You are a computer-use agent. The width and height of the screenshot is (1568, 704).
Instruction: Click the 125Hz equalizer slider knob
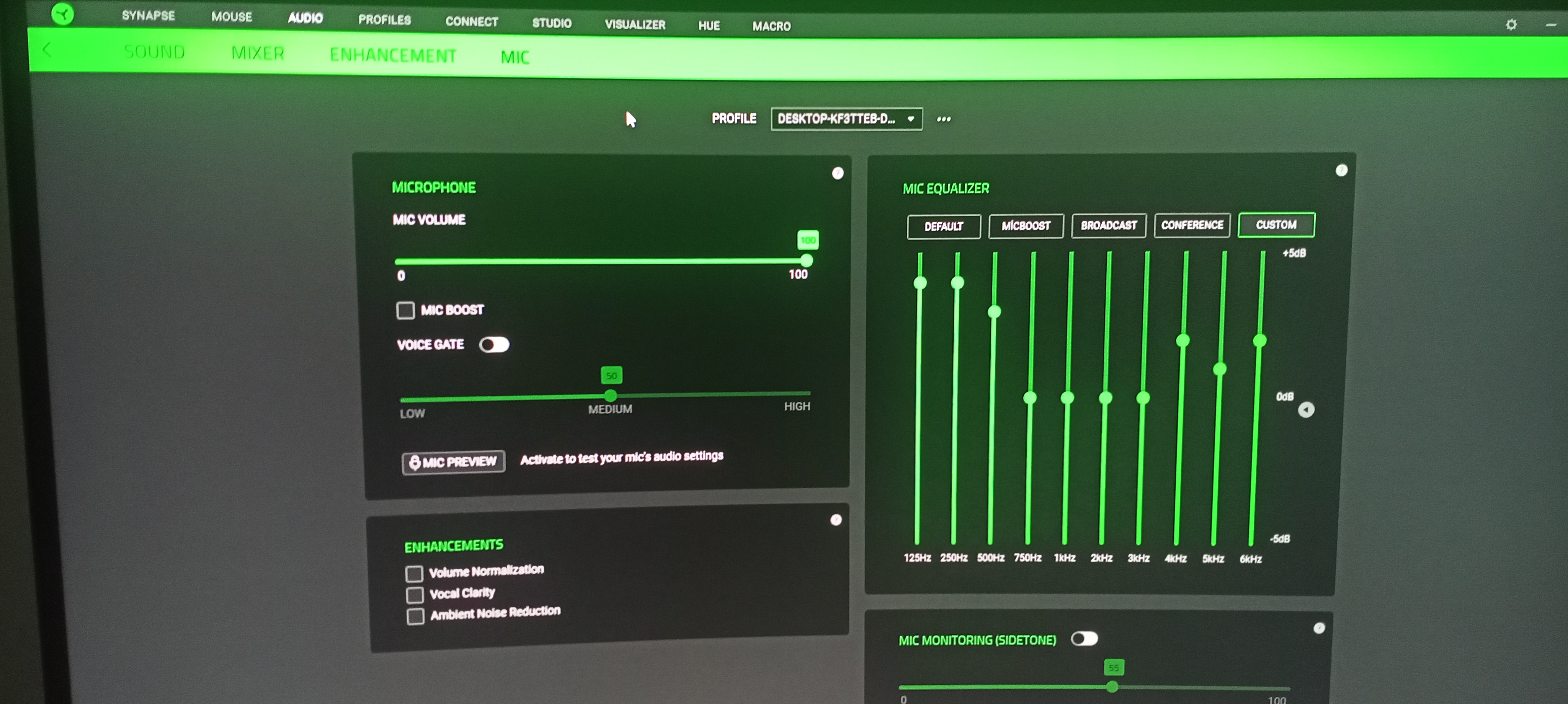[x=920, y=283]
